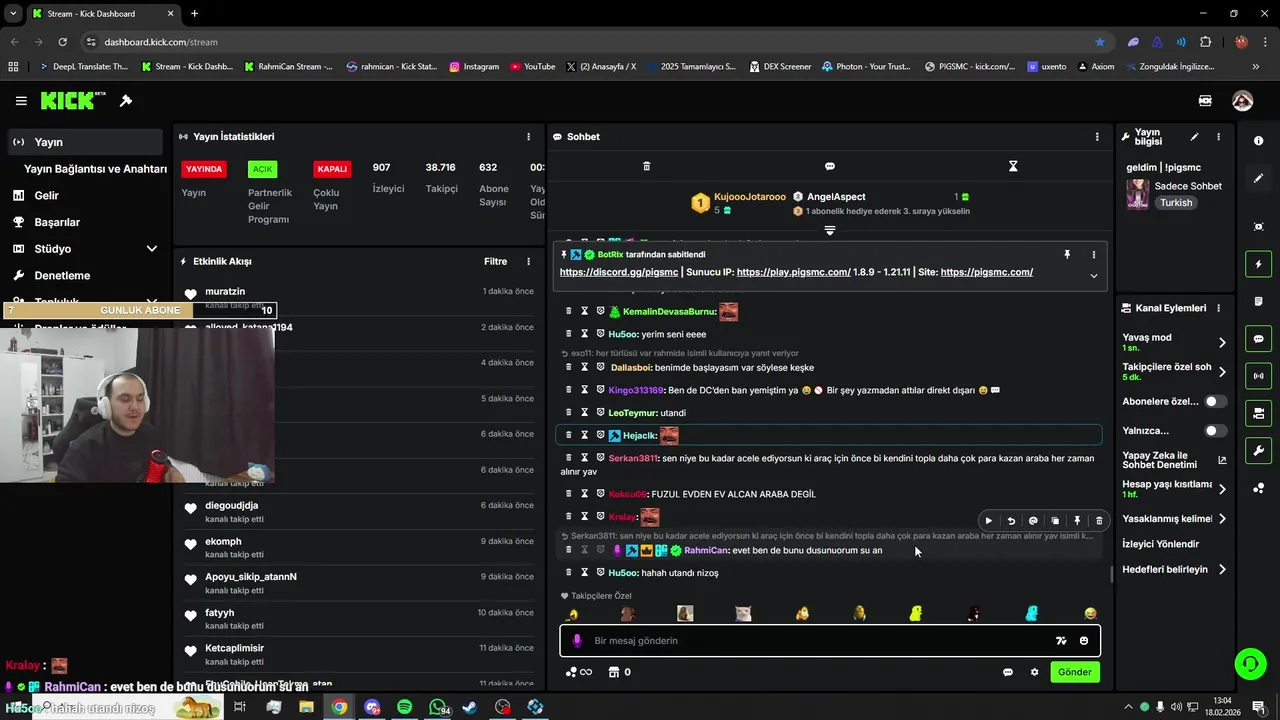This screenshot has width=1280, height=720.
Task: Open the user avatar menu in the header
Action: [1242, 101]
